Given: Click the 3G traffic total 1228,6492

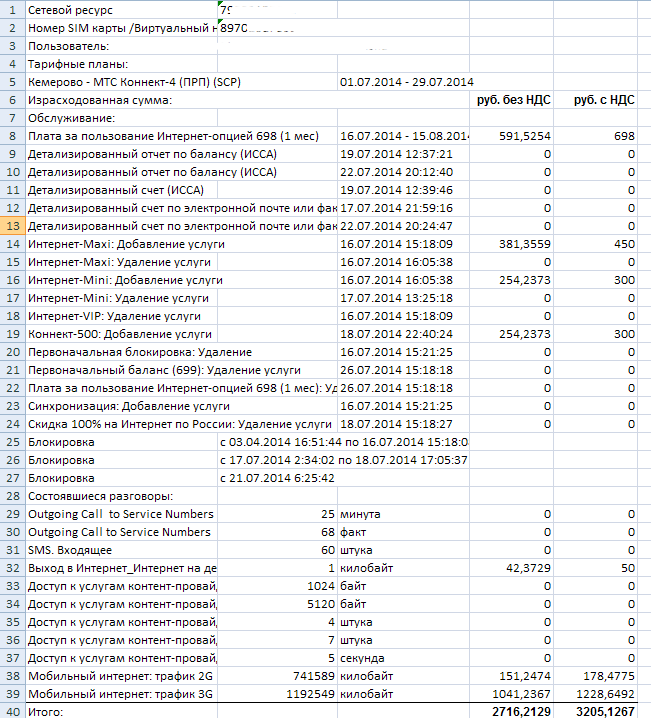Looking at the screenshot, I should coord(602,693).
